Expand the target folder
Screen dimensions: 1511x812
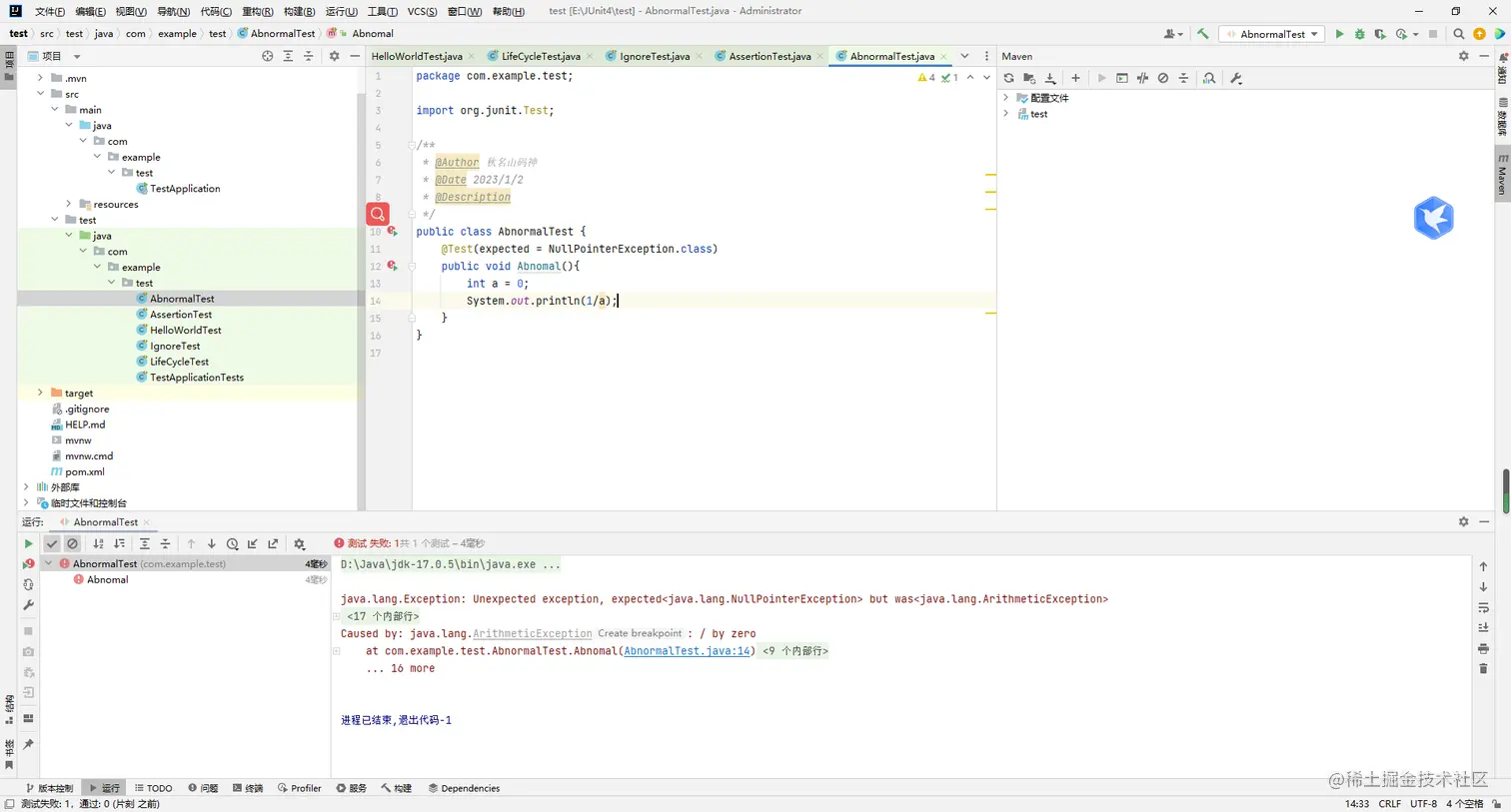40,394
